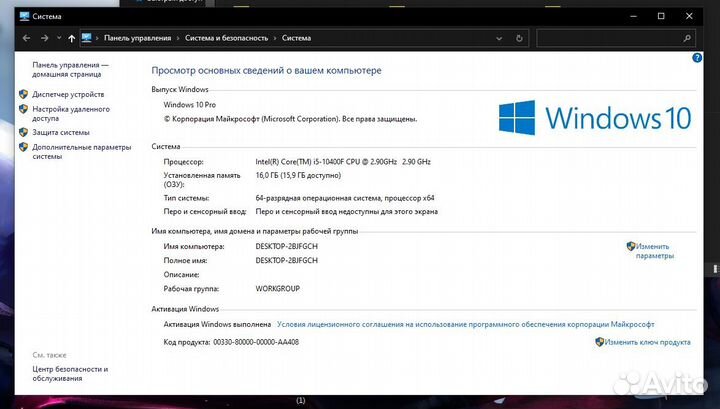Open help via blue question mark

click(697, 58)
